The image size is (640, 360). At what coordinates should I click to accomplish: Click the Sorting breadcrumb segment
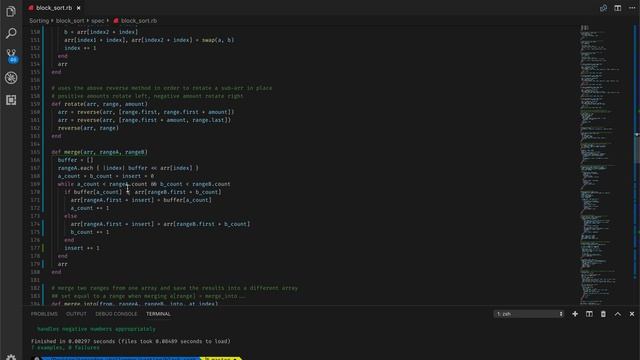click(x=39, y=20)
